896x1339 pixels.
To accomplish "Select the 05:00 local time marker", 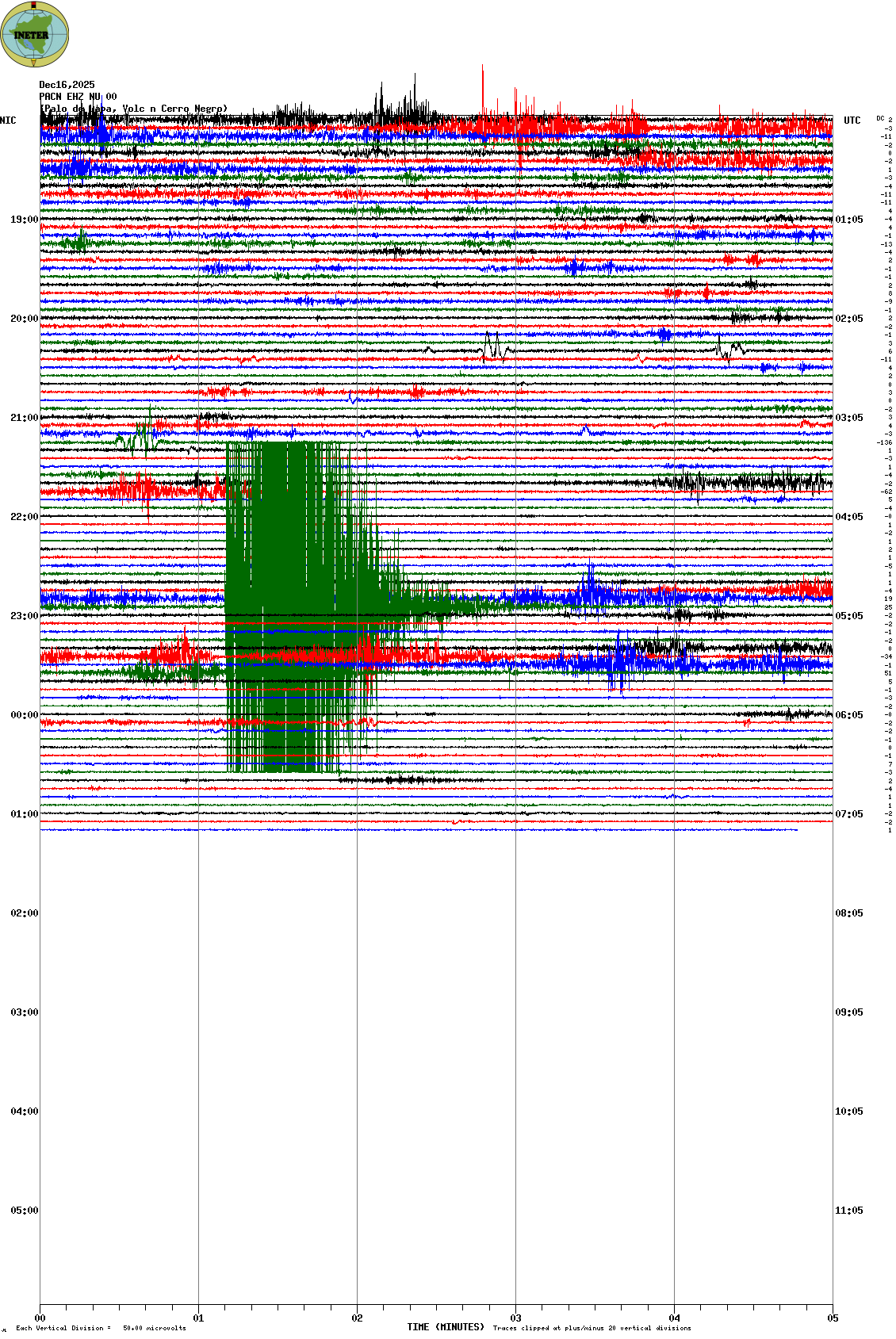I will pos(24,1211).
